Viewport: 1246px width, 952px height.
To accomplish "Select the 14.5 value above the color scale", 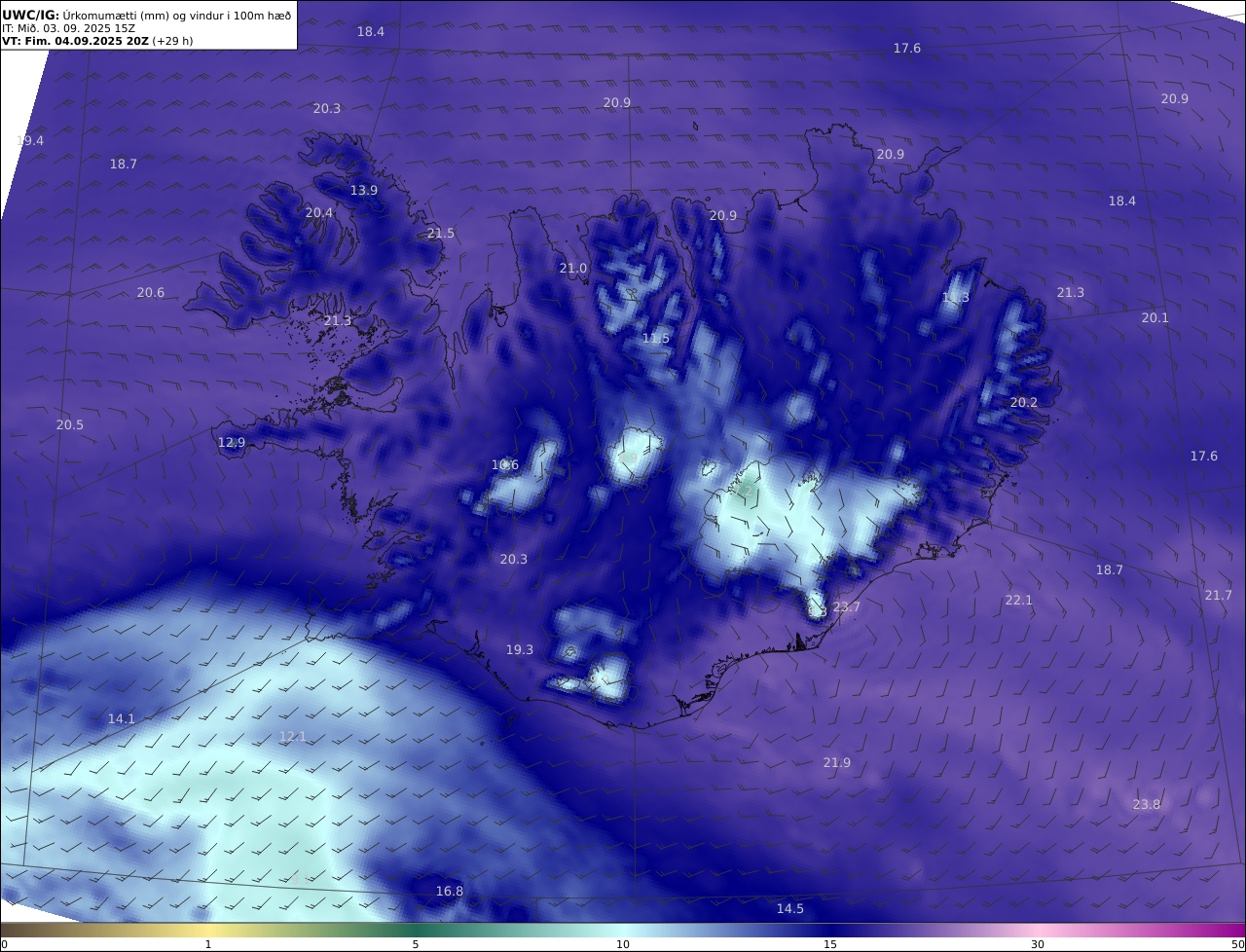I will [790, 908].
